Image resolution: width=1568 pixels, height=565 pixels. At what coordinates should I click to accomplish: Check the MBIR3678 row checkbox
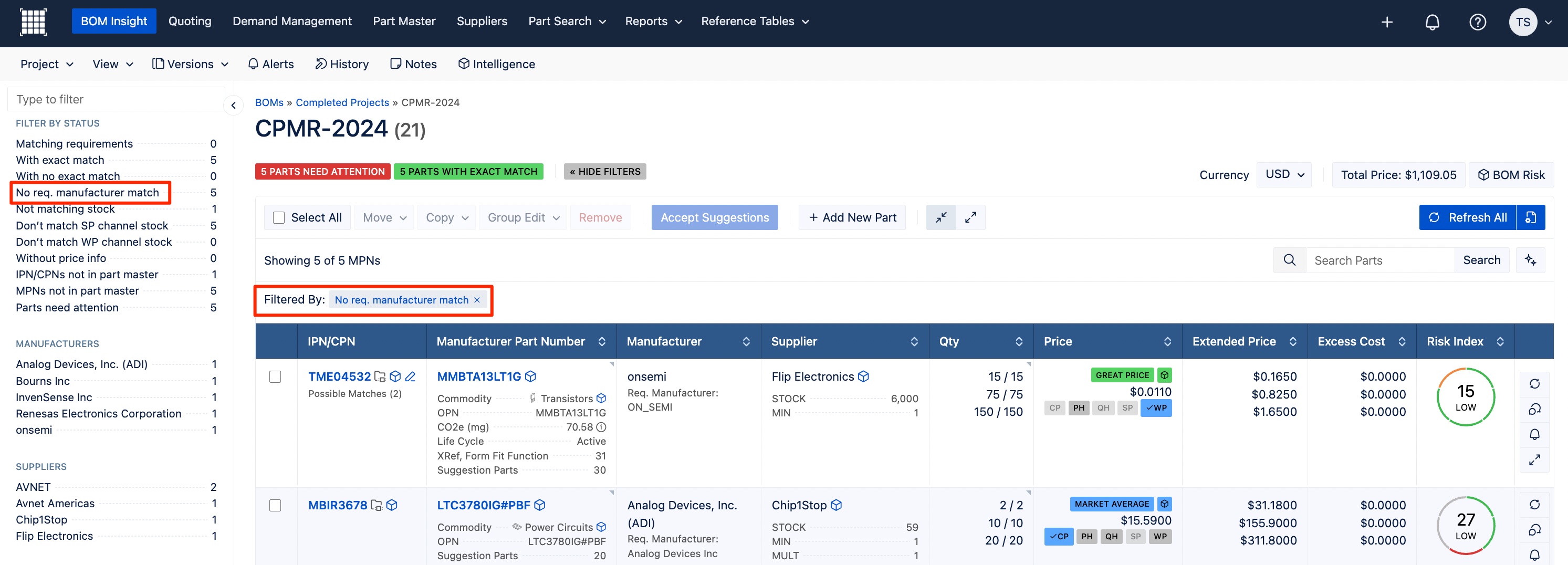275,505
